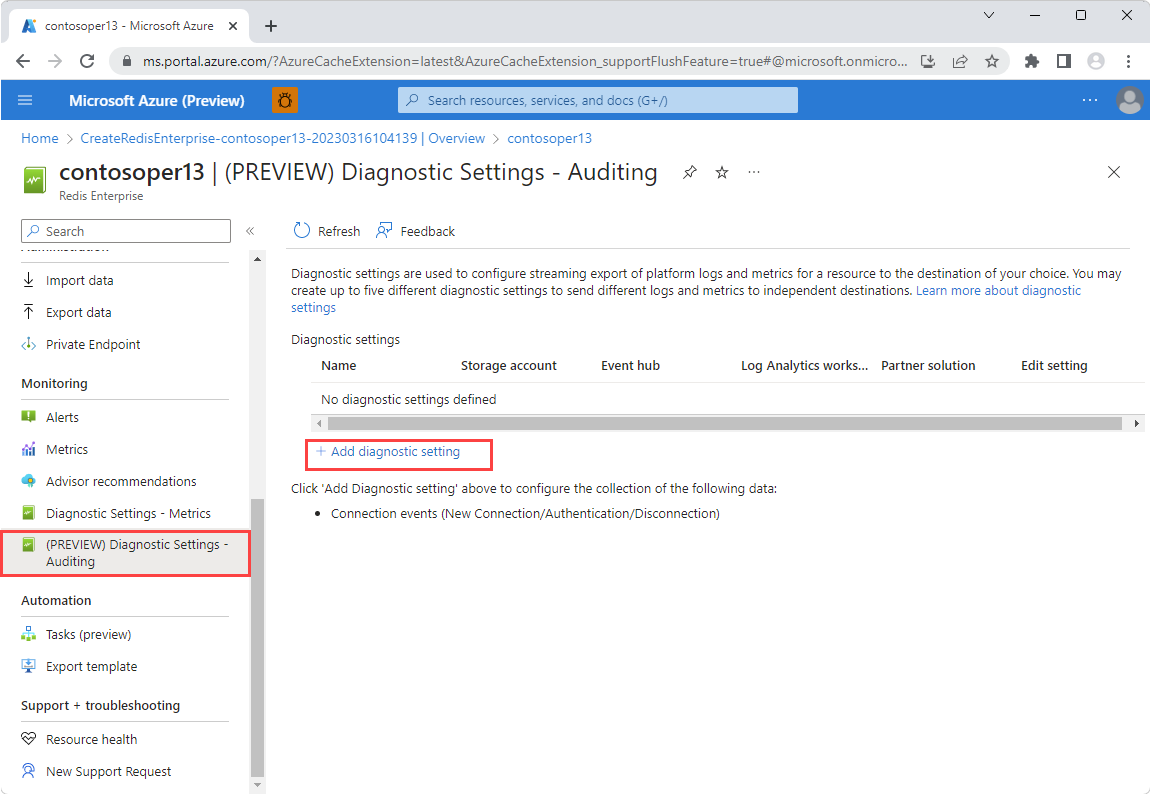1150x794 pixels.
Task: Select the Metrics chart icon
Action: [27, 449]
